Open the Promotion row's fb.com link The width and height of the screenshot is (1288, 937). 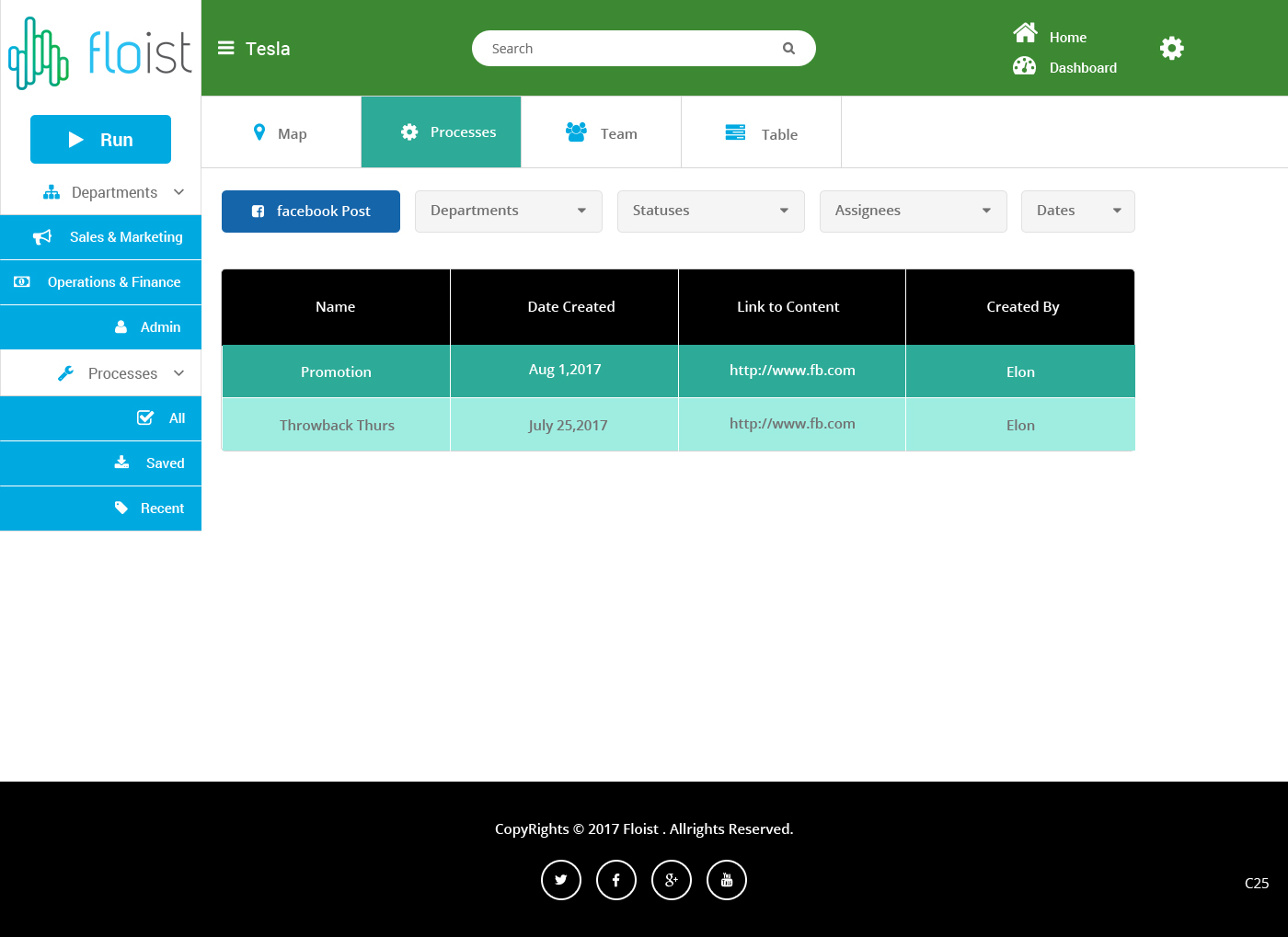coord(792,371)
